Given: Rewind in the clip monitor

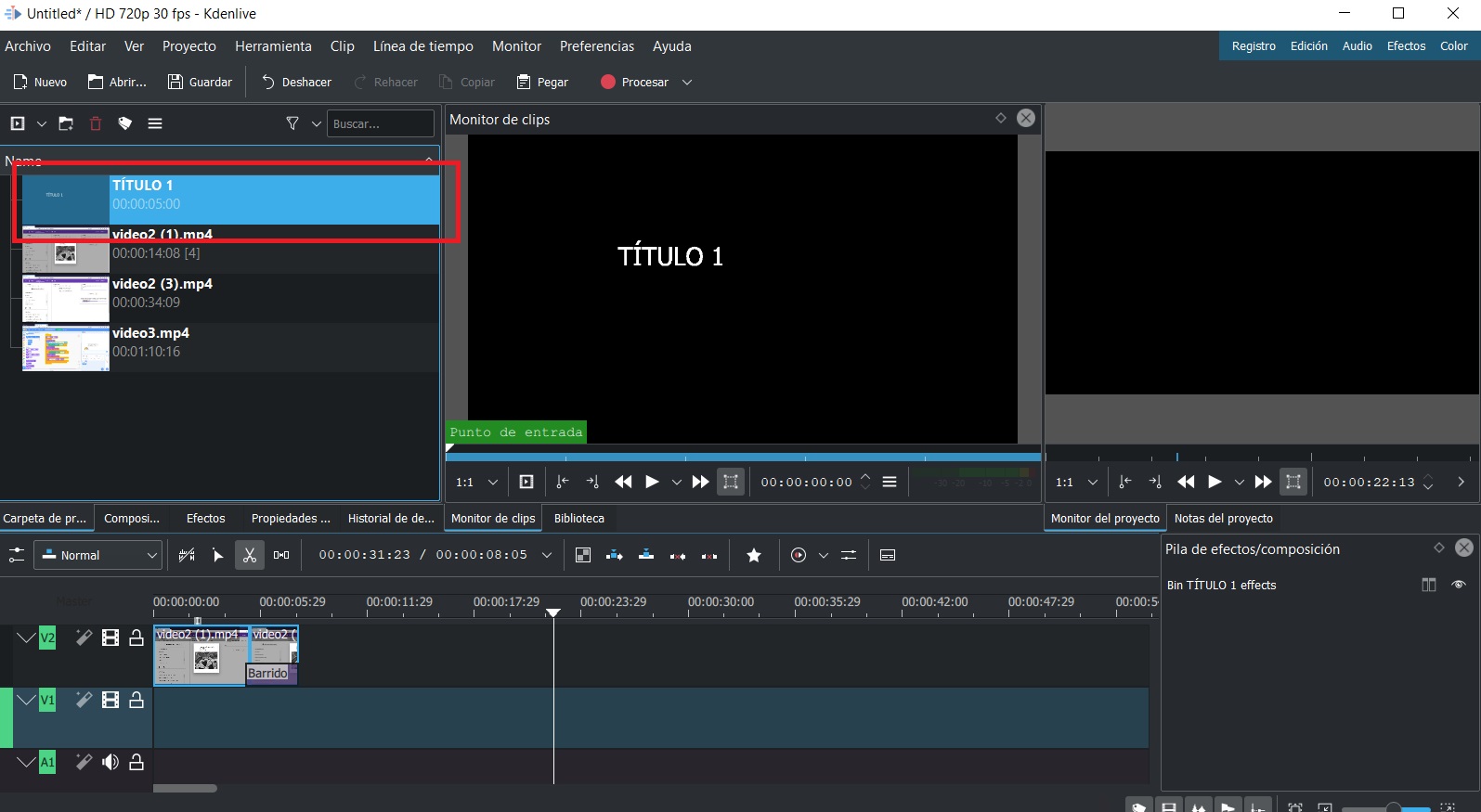Looking at the screenshot, I should (623, 482).
